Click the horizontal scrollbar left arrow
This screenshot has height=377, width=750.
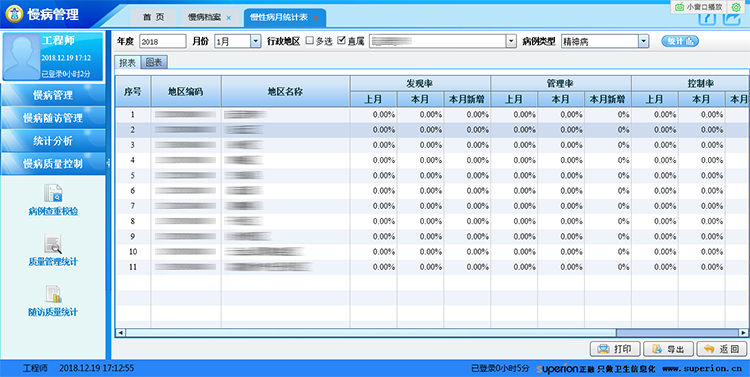coord(121,333)
